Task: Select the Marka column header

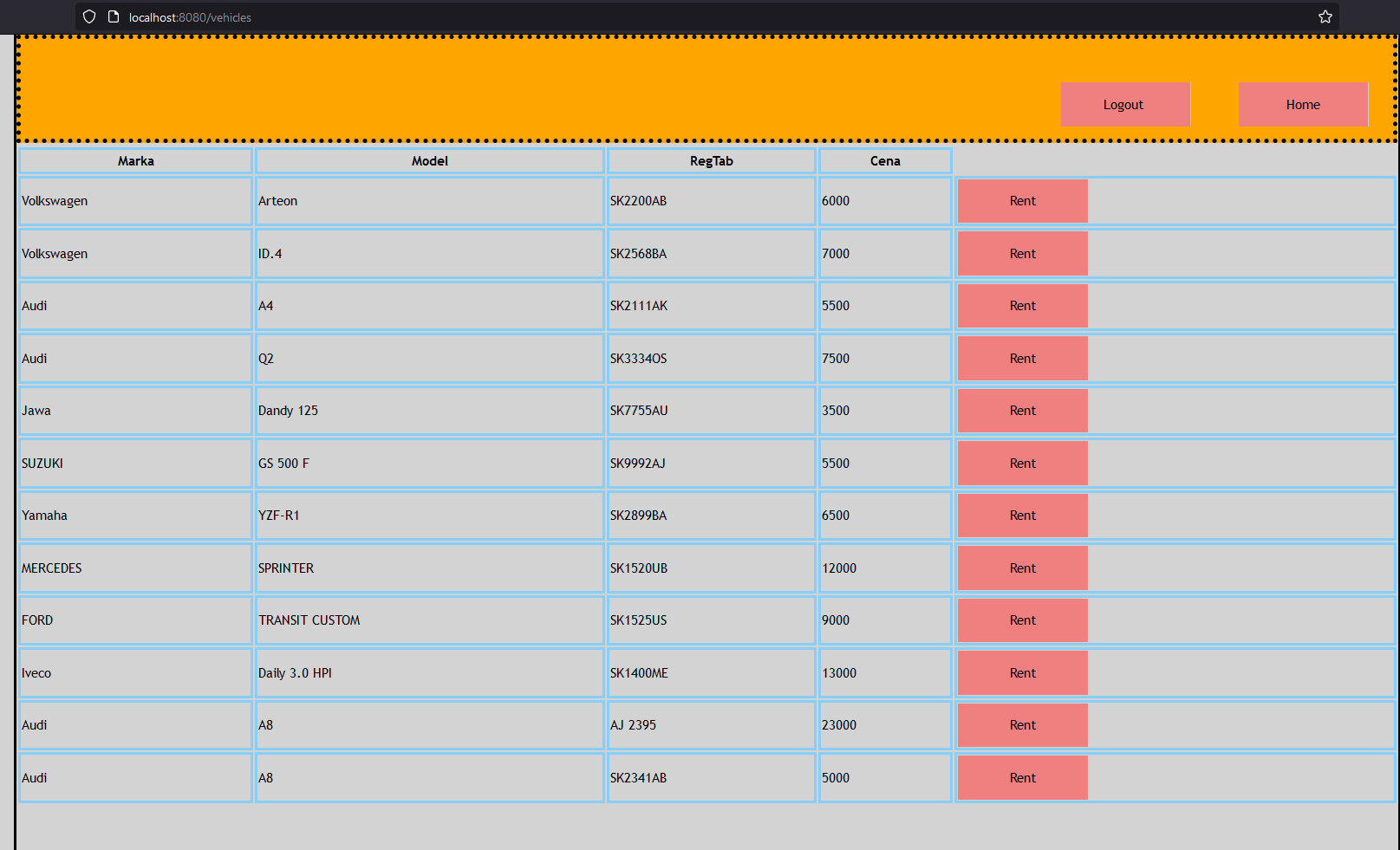Action: (136, 161)
